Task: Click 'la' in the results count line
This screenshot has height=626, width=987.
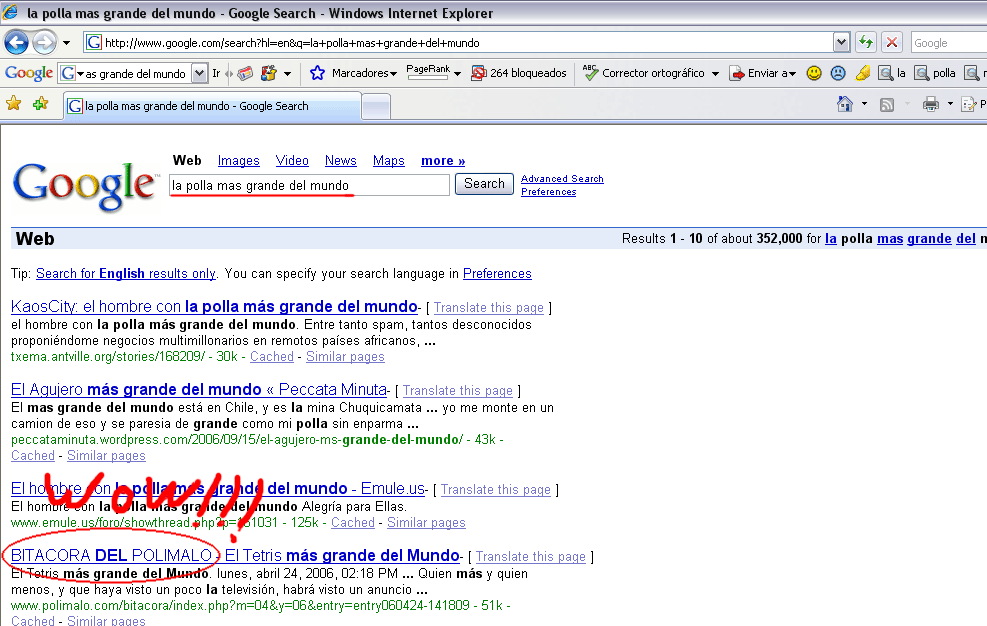Action: pyautogui.click(x=831, y=239)
